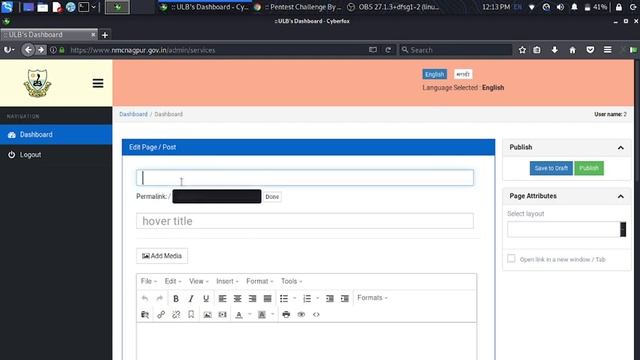Log out via the sidebar Logout link

tap(30, 155)
